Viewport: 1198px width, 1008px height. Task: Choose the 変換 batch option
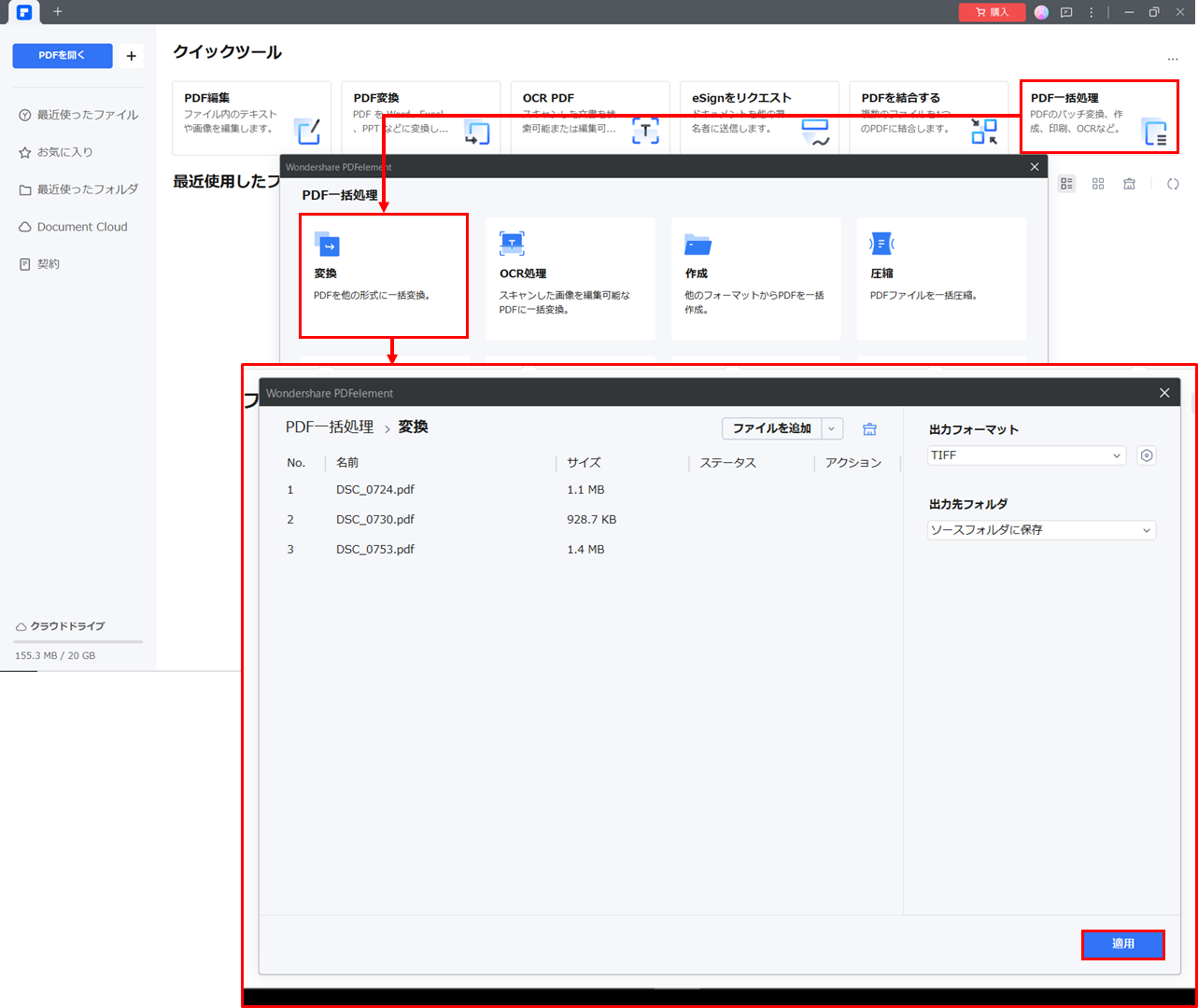(x=384, y=276)
